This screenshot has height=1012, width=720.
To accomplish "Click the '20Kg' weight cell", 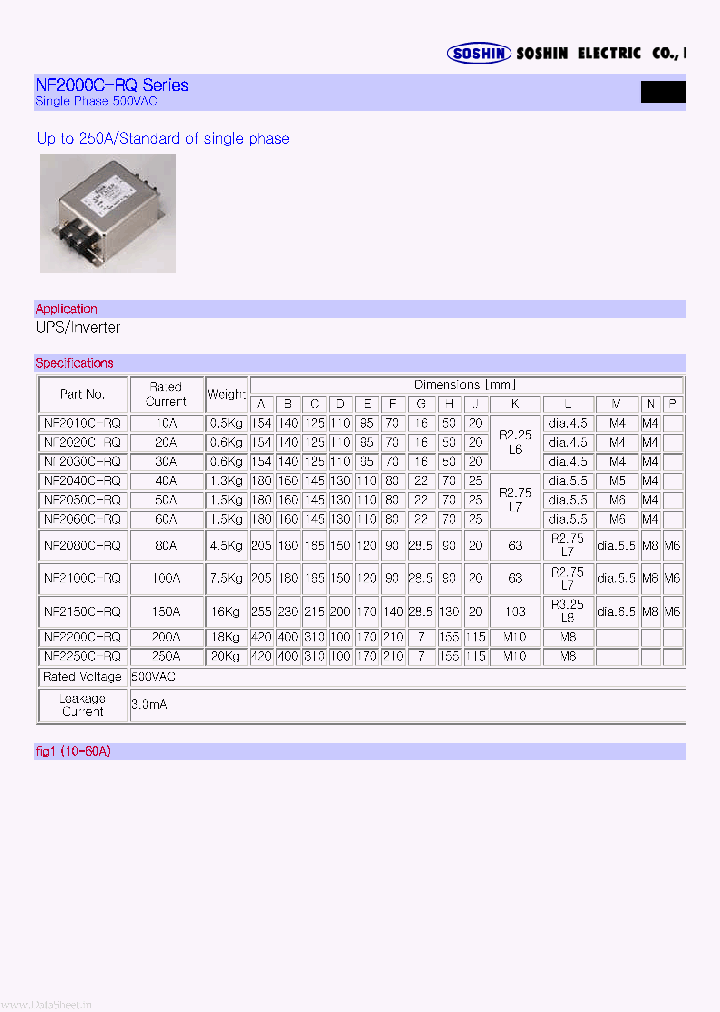I will point(226,656).
